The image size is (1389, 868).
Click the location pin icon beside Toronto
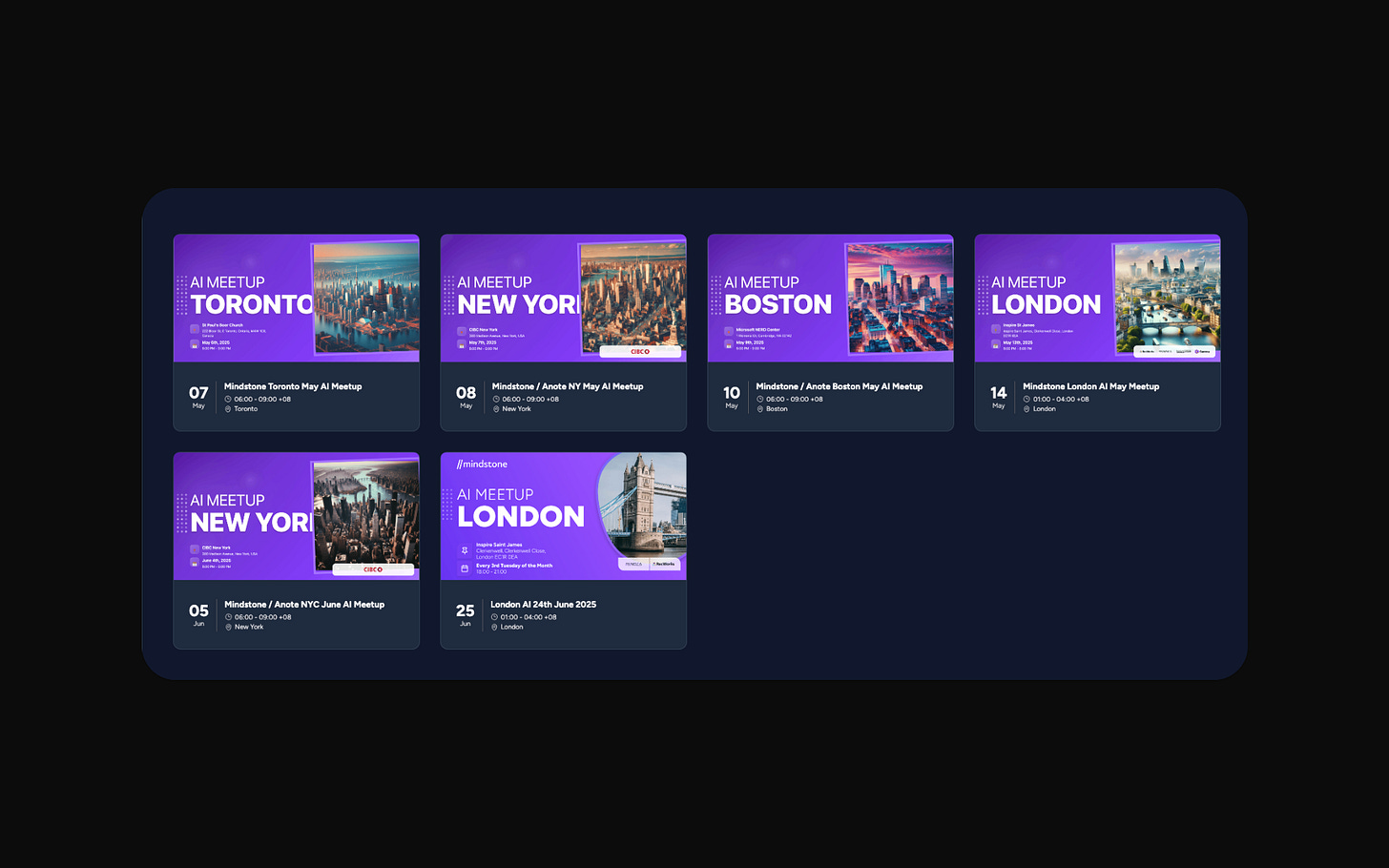coord(228,409)
